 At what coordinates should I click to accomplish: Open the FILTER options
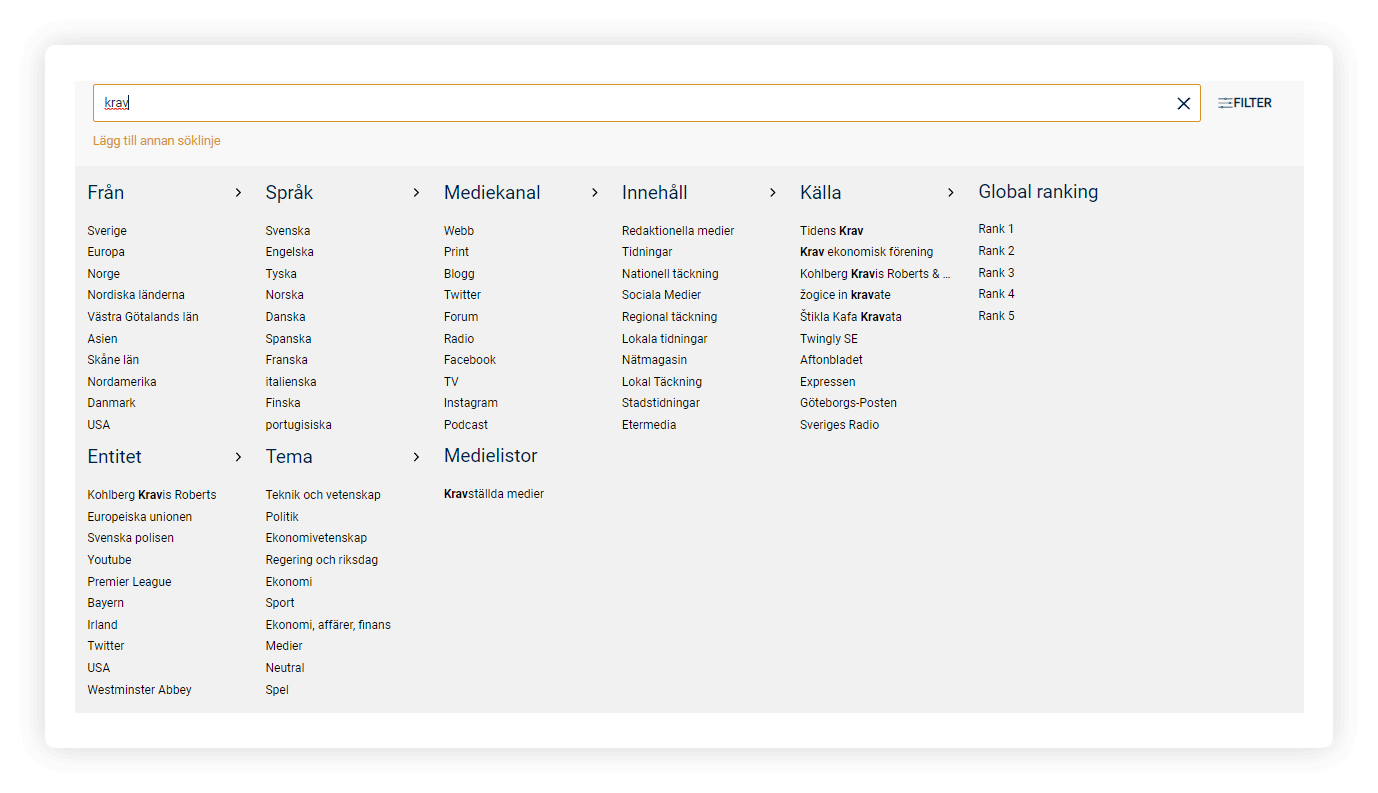tap(1245, 103)
